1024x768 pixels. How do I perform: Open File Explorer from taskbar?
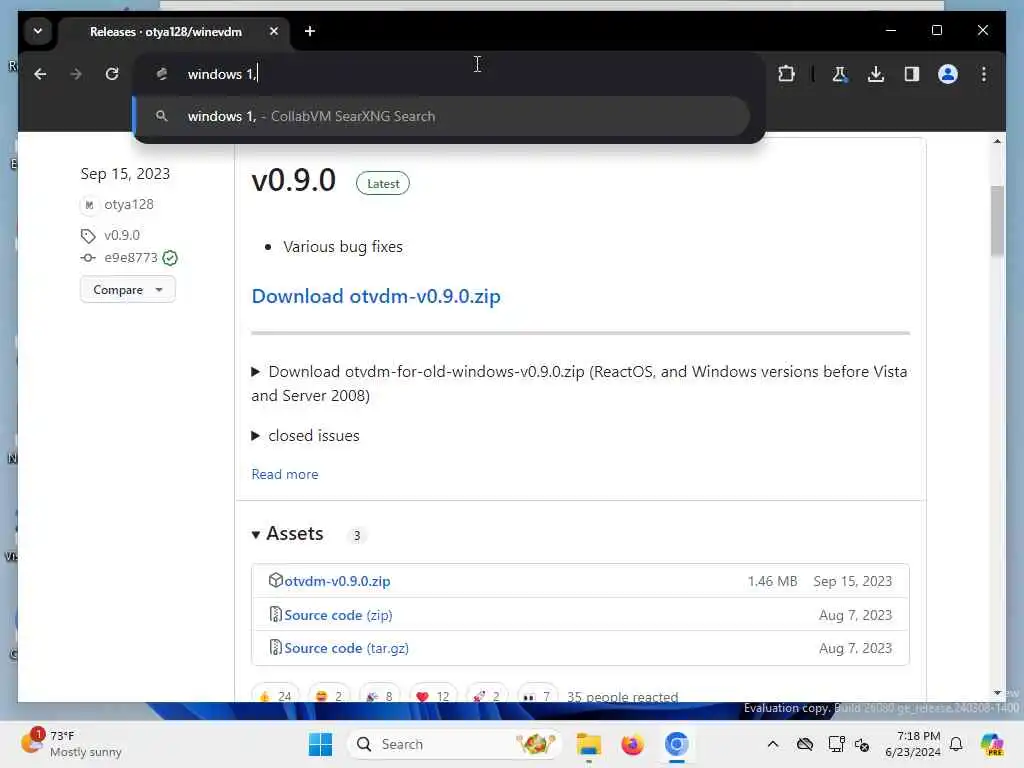coord(588,744)
